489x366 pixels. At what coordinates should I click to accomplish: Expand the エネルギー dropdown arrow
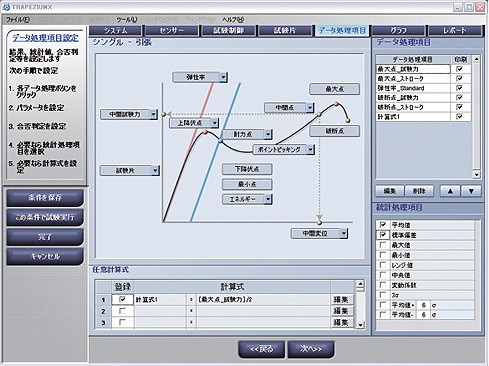coord(268,199)
